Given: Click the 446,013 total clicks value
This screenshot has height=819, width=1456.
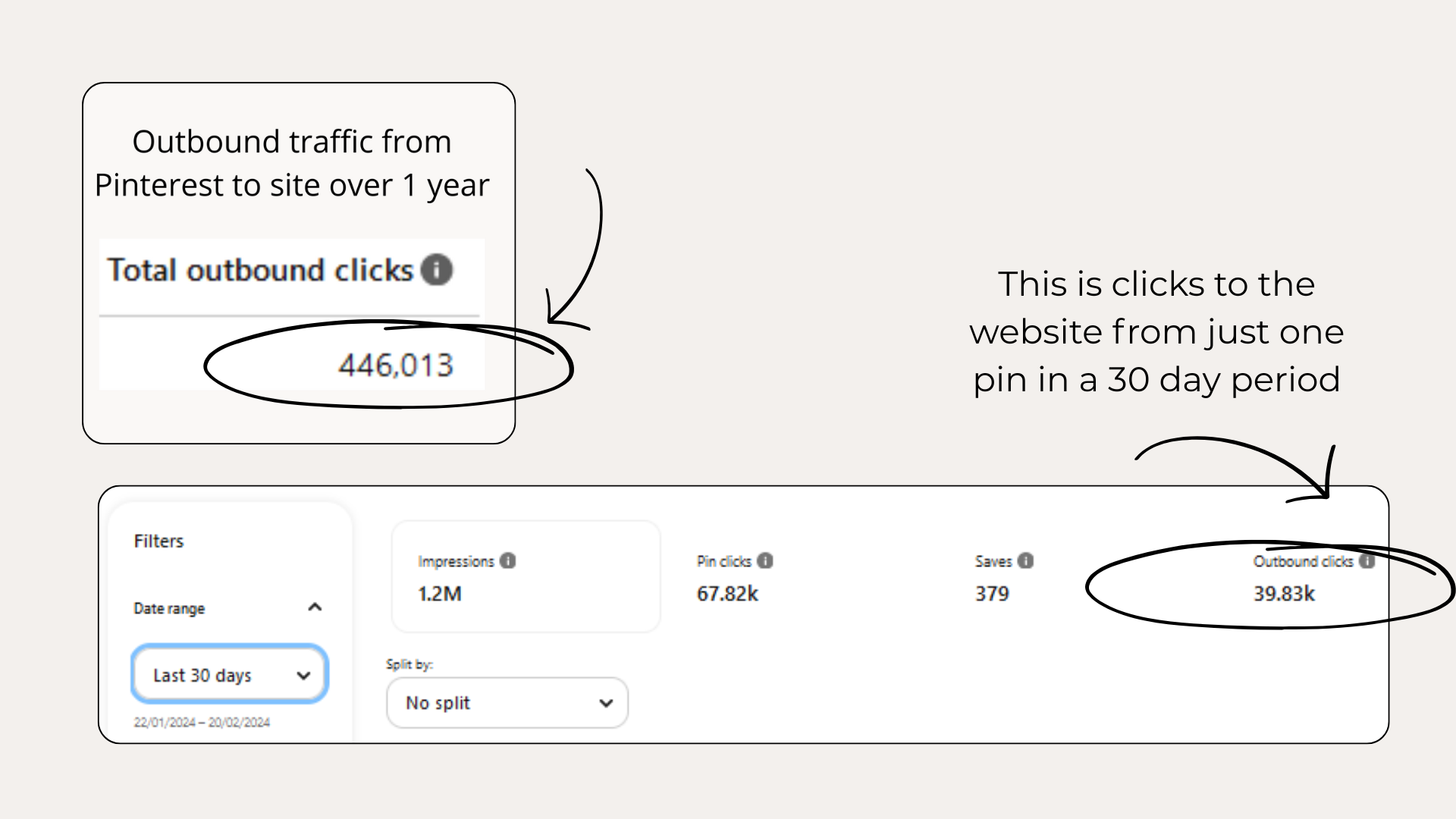Looking at the screenshot, I should [395, 366].
